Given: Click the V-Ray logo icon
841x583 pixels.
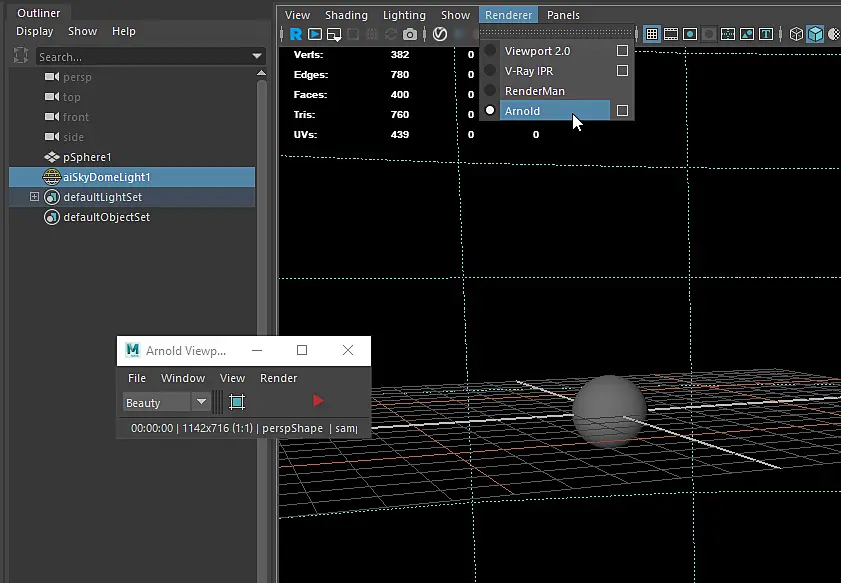Looking at the screenshot, I should 440,34.
